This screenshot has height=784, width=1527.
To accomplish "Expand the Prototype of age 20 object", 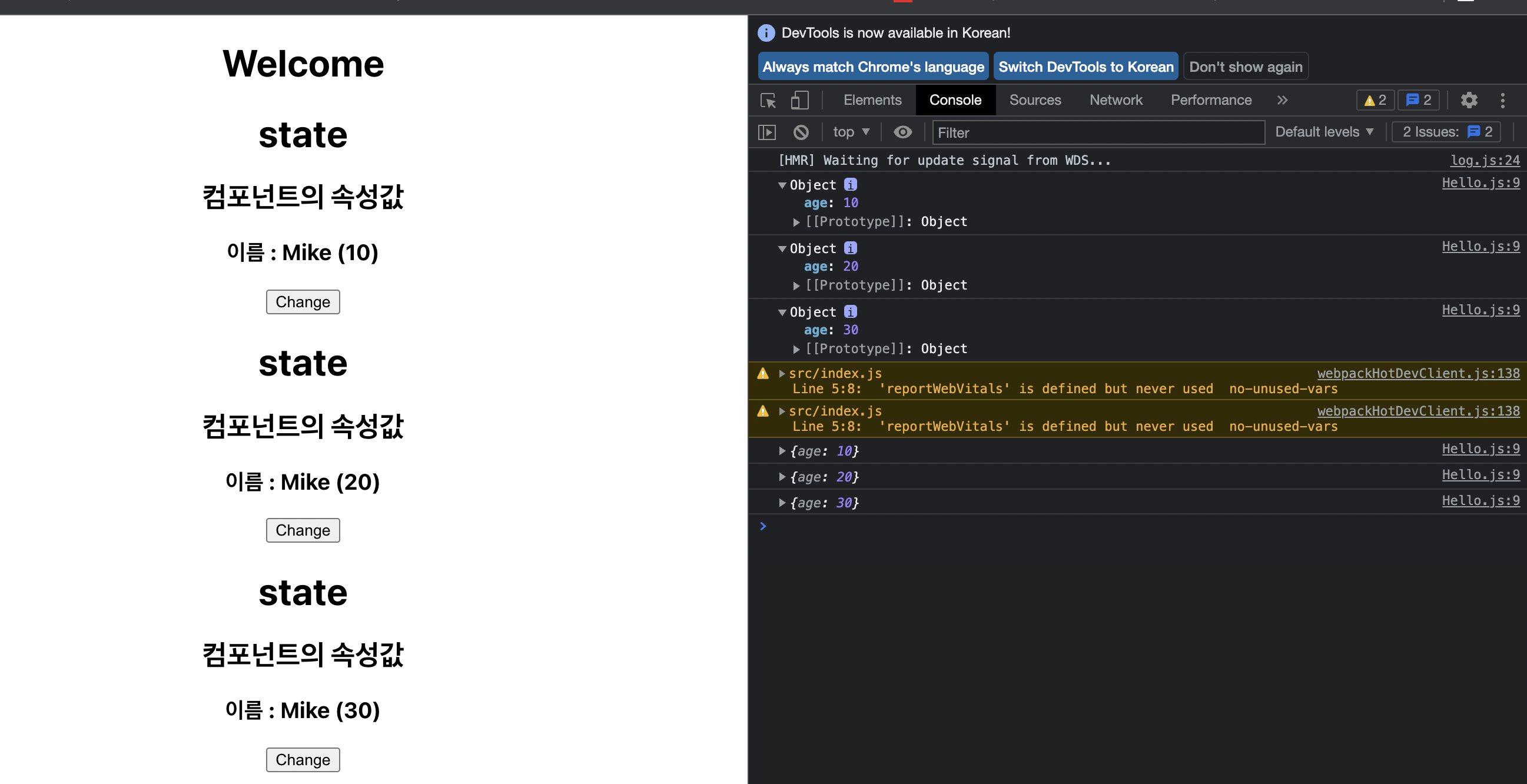I will click(x=796, y=285).
